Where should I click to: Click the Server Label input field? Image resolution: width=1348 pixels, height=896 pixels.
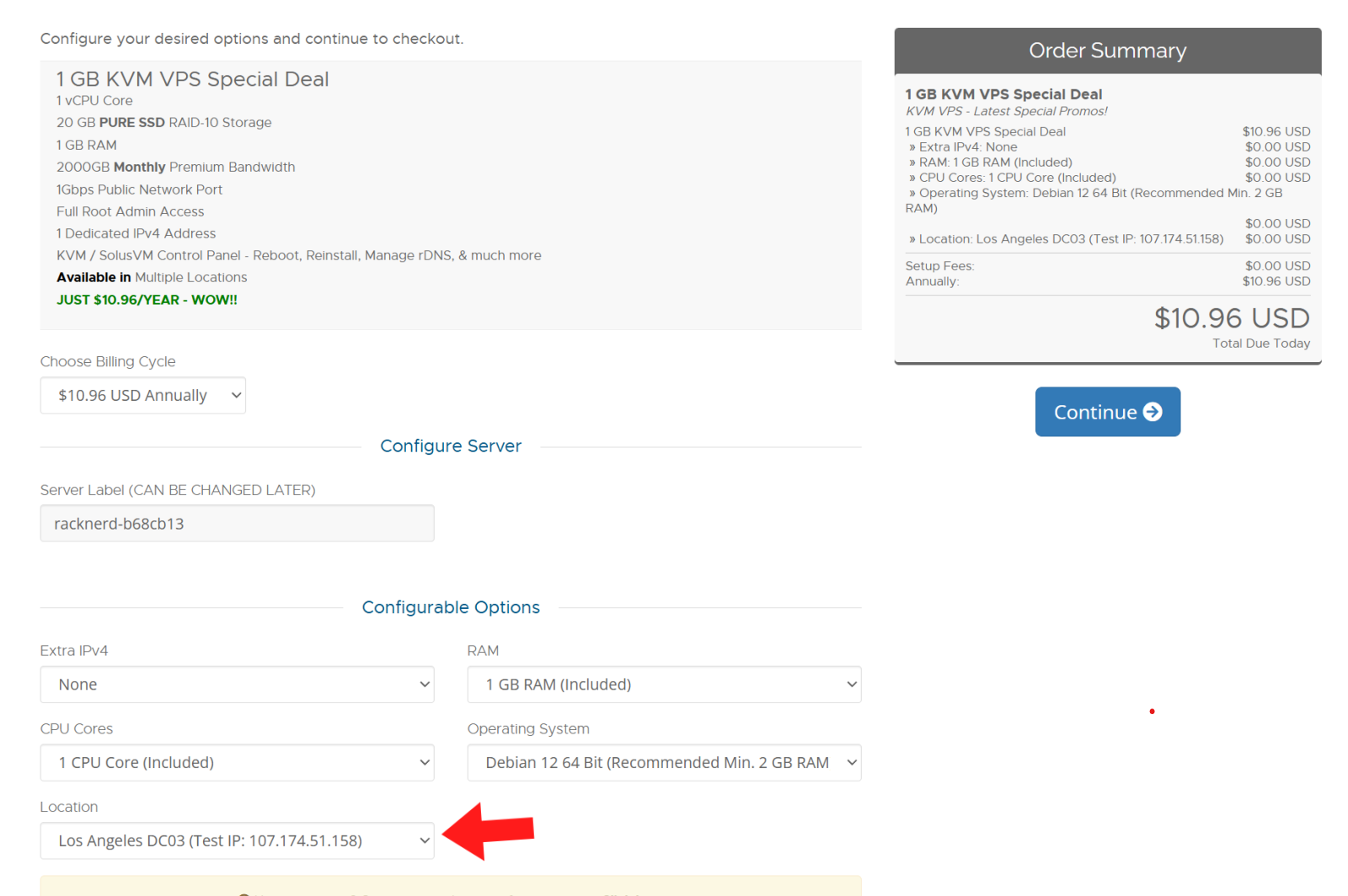(237, 523)
